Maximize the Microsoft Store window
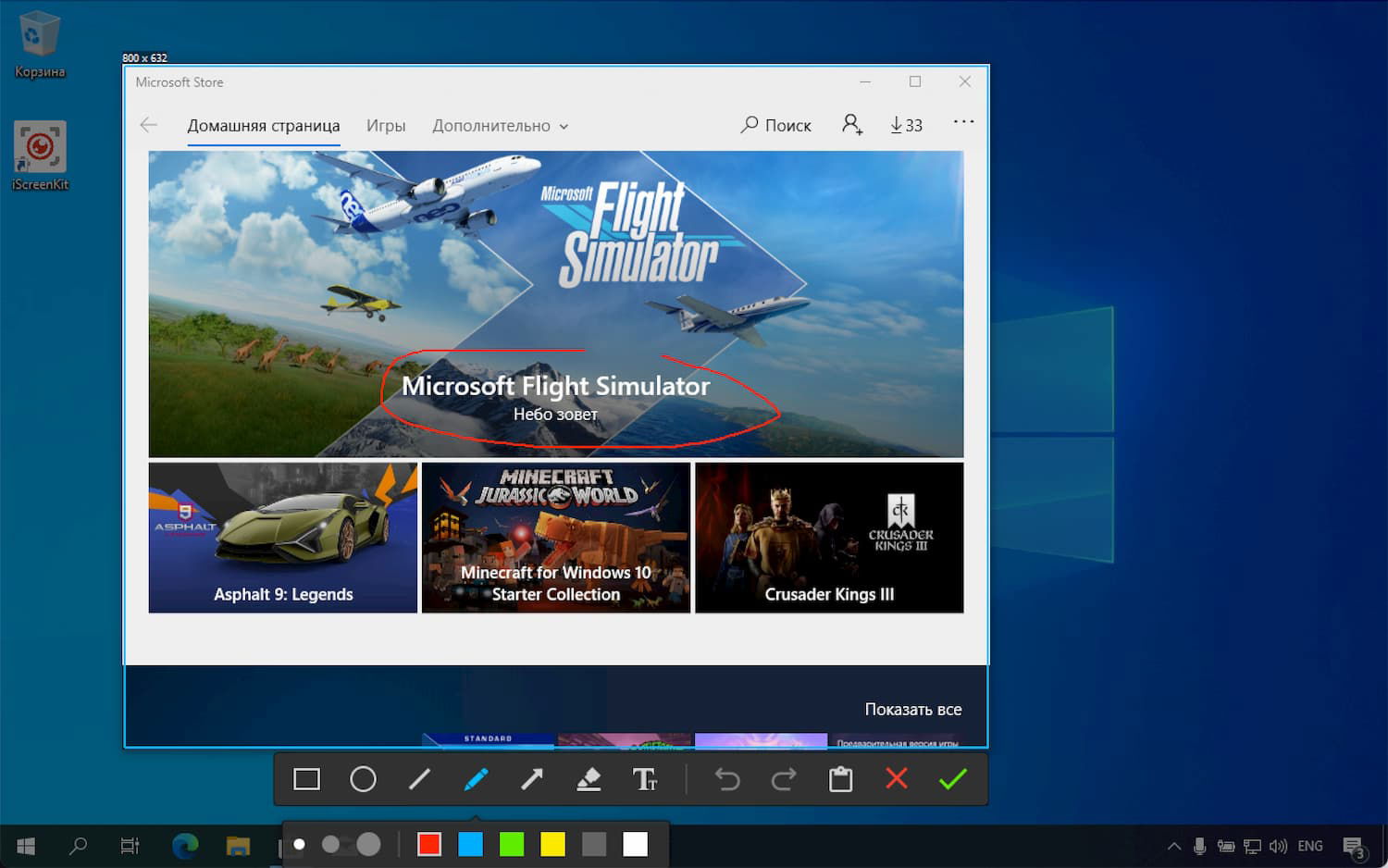Image resolution: width=1388 pixels, height=868 pixels. [915, 81]
